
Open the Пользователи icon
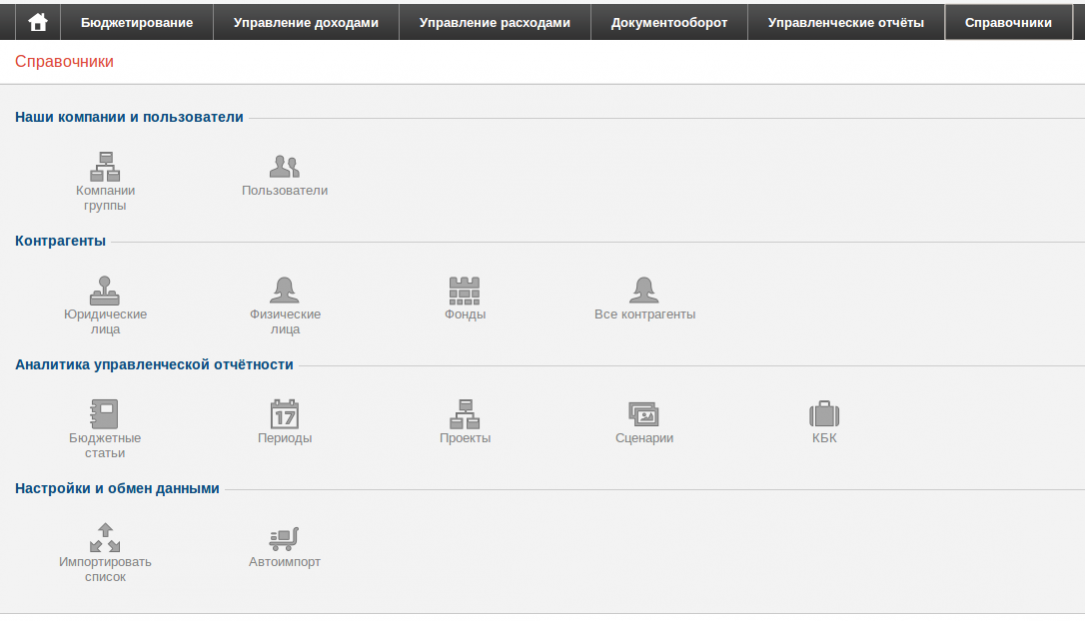click(x=285, y=166)
